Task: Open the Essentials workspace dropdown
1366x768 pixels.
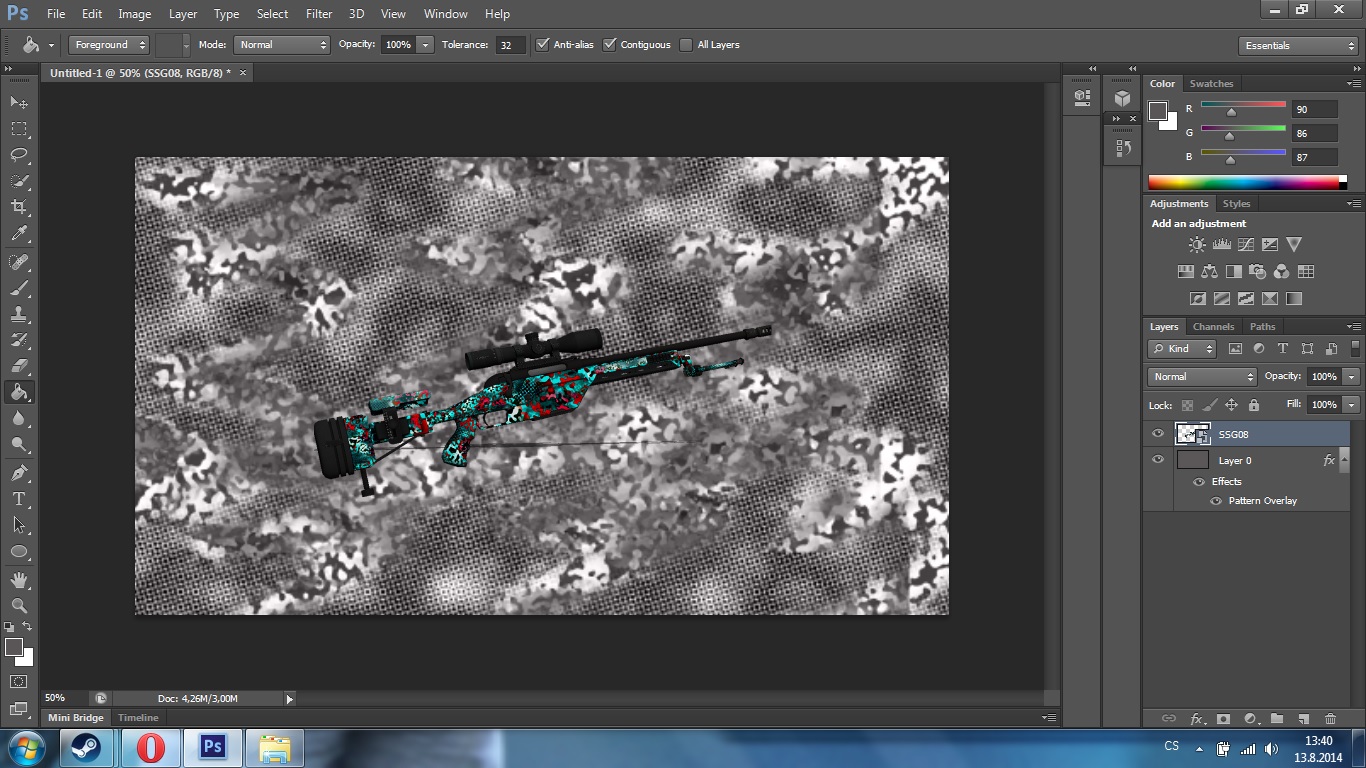Action: tap(1298, 46)
